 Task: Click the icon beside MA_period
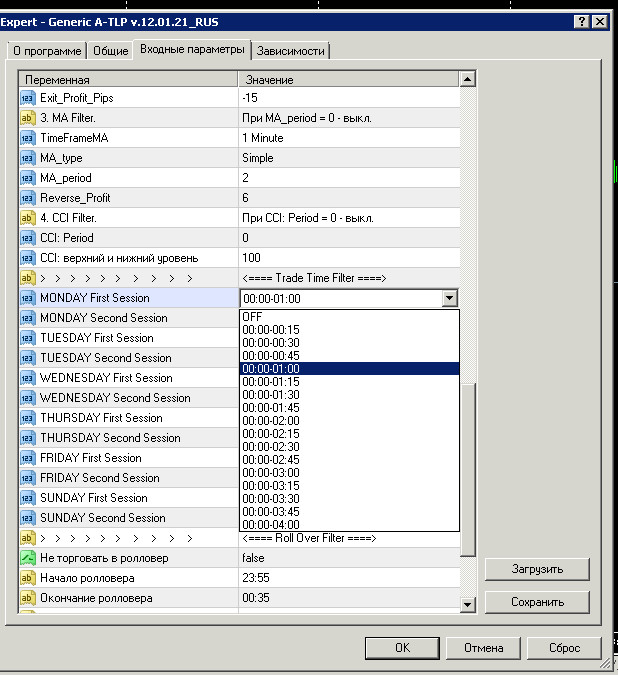(27, 178)
